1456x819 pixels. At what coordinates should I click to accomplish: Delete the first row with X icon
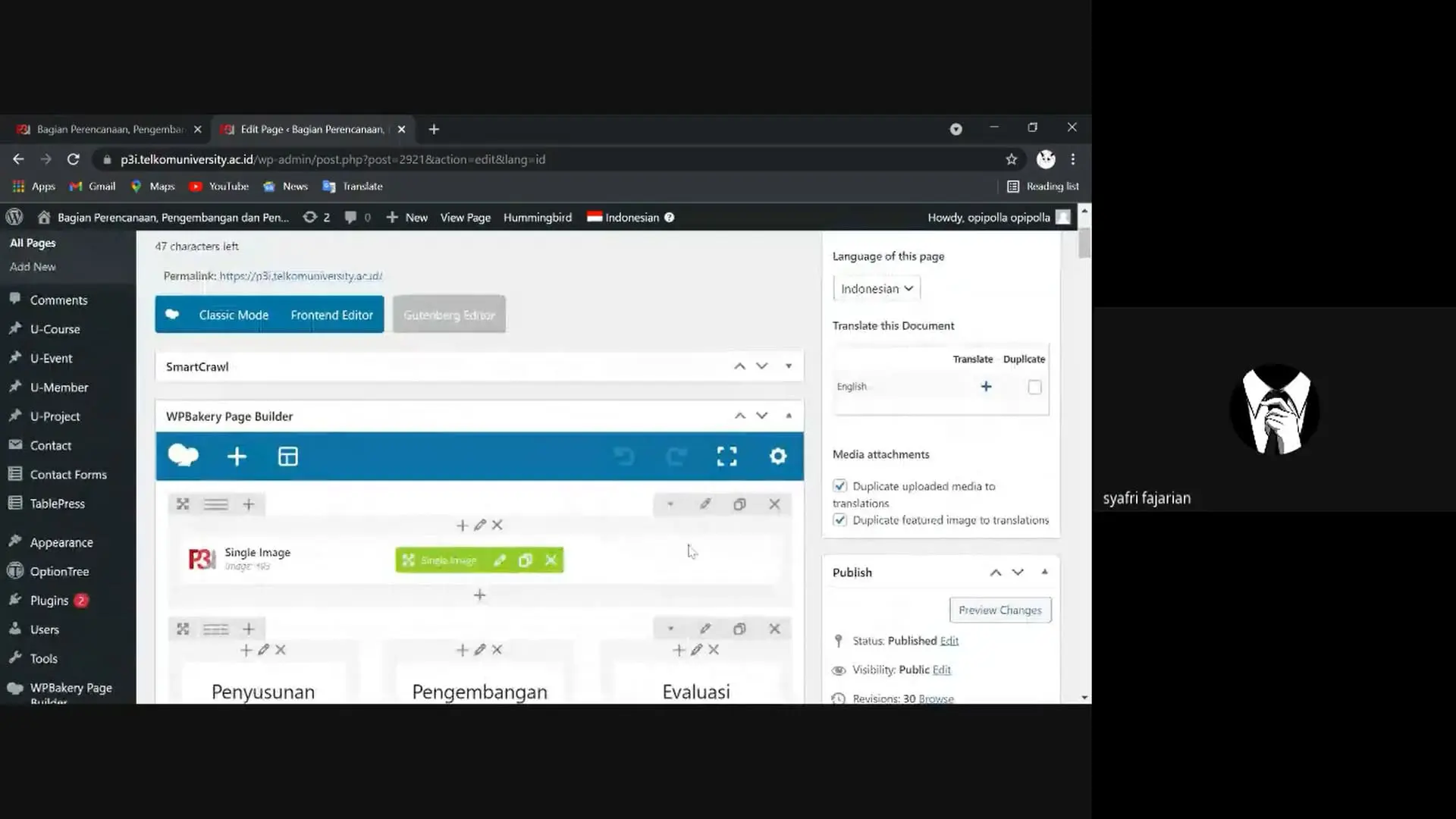click(774, 504)
